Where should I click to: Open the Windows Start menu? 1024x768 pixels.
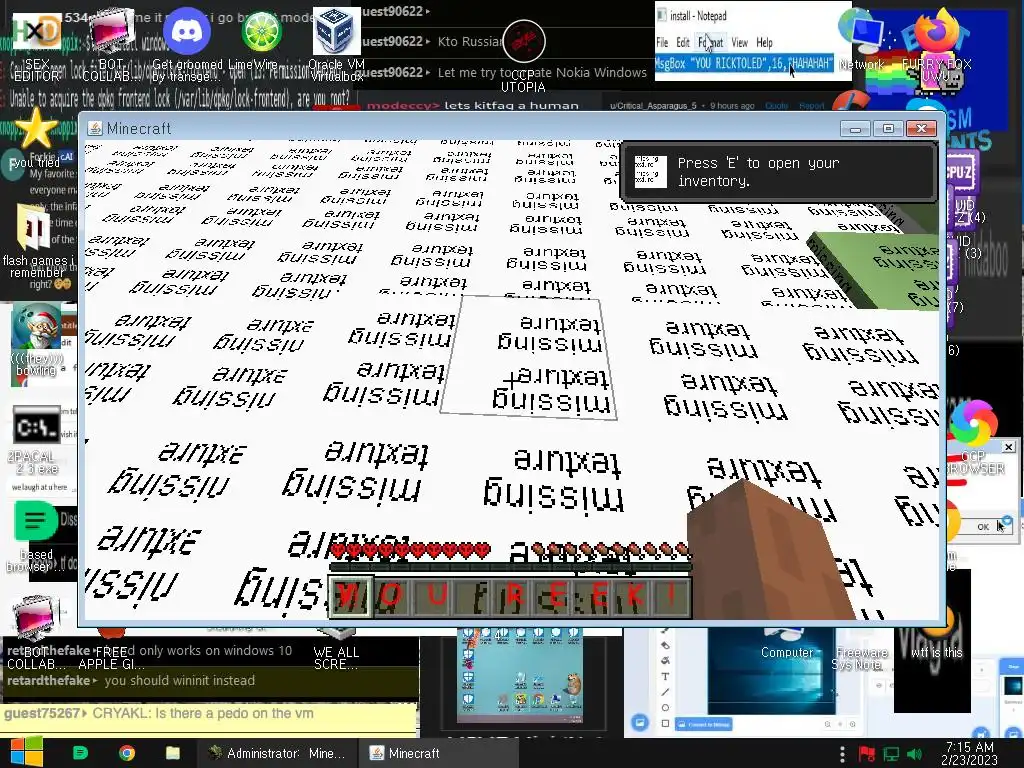coord(26,752)
